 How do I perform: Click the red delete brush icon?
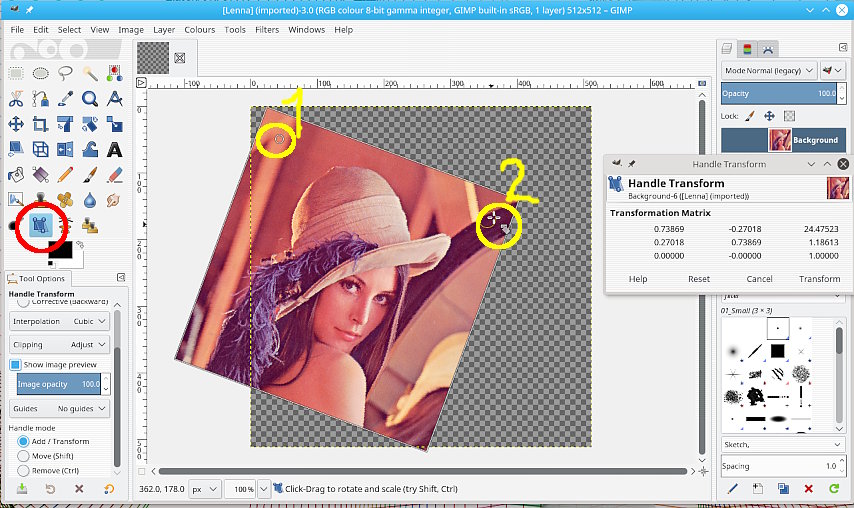808,488
